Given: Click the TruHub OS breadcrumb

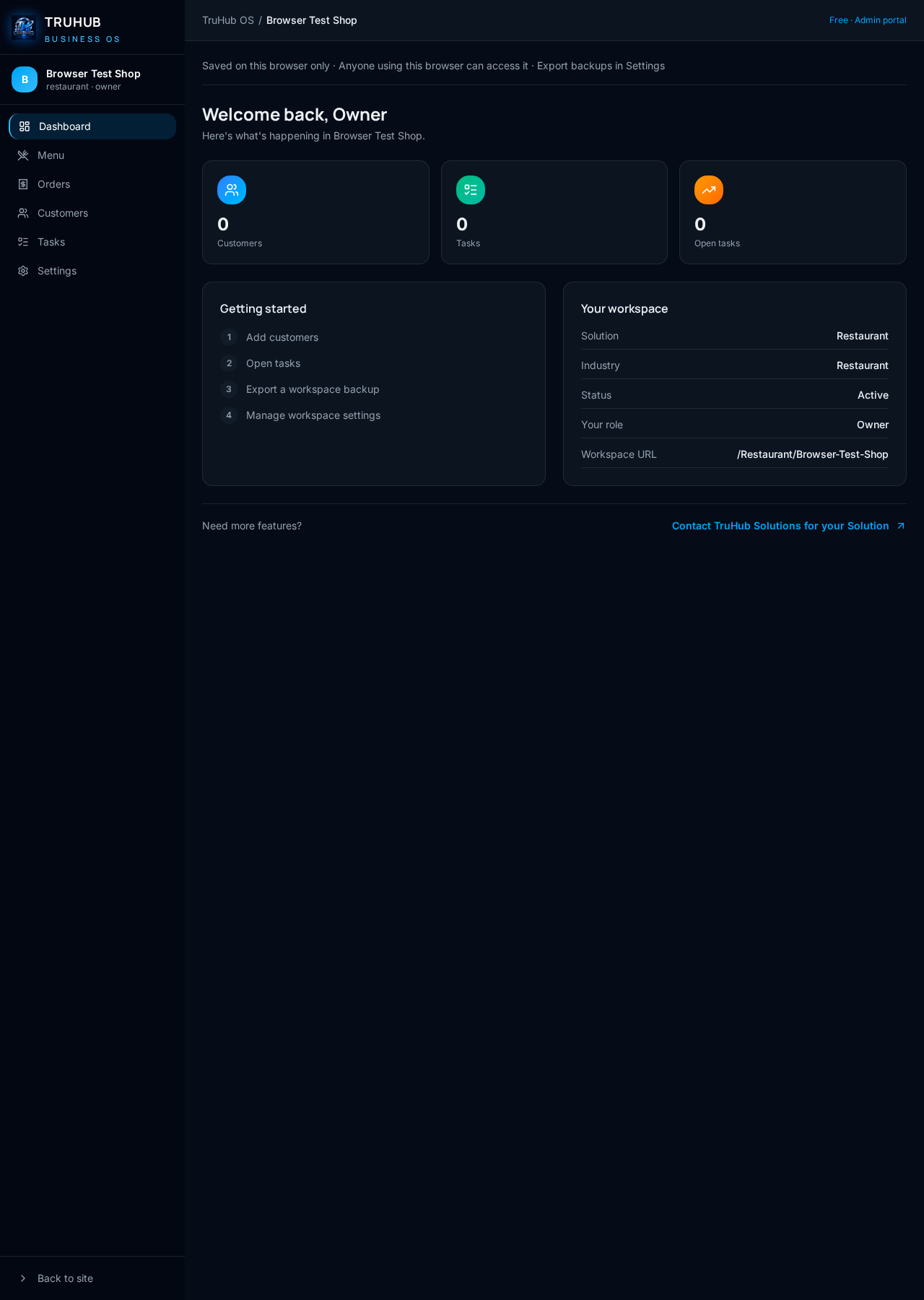Looking at the screenshot, I should point(228,20).
